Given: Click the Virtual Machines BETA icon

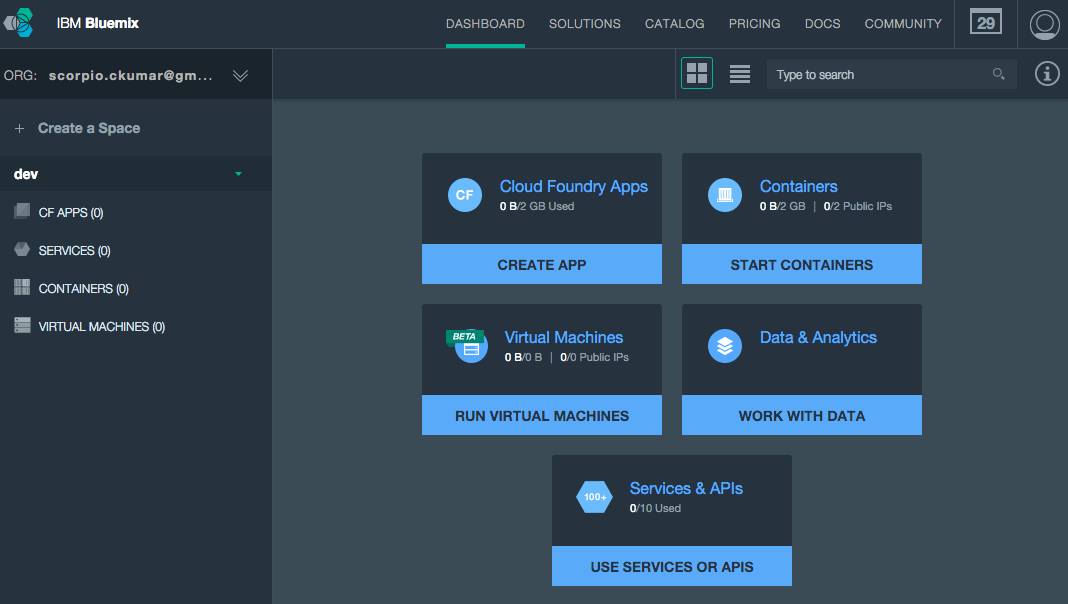Looking at the screenshot, I should pos(467,346).
